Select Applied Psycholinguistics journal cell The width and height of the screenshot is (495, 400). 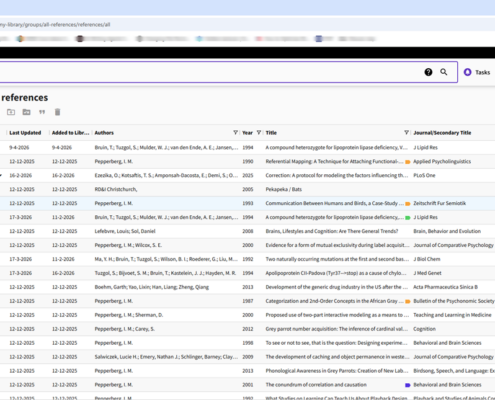click(442, 161)
